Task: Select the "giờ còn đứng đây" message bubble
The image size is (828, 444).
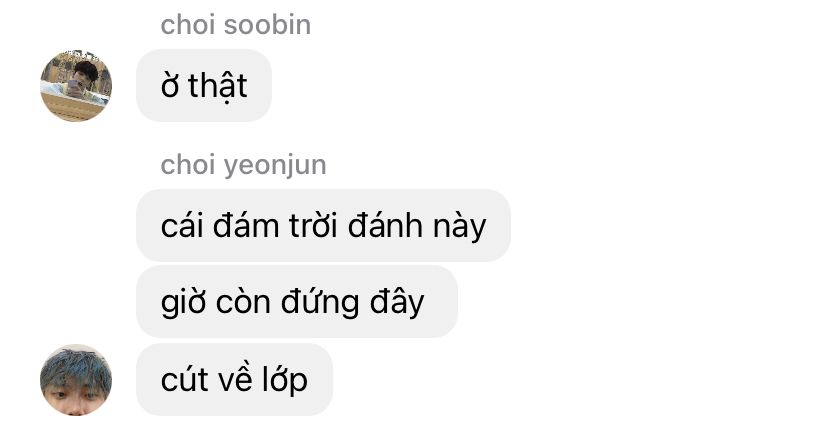Action: point(297,301)
